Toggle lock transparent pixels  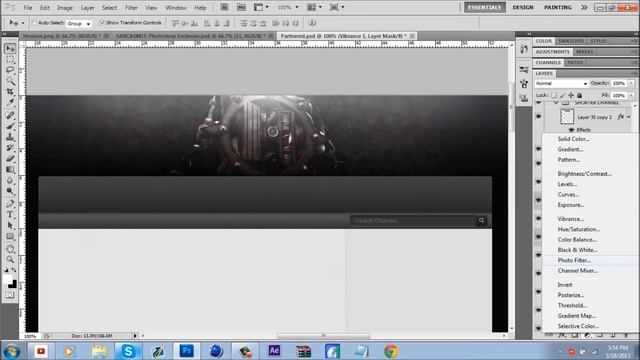point(554,95)
